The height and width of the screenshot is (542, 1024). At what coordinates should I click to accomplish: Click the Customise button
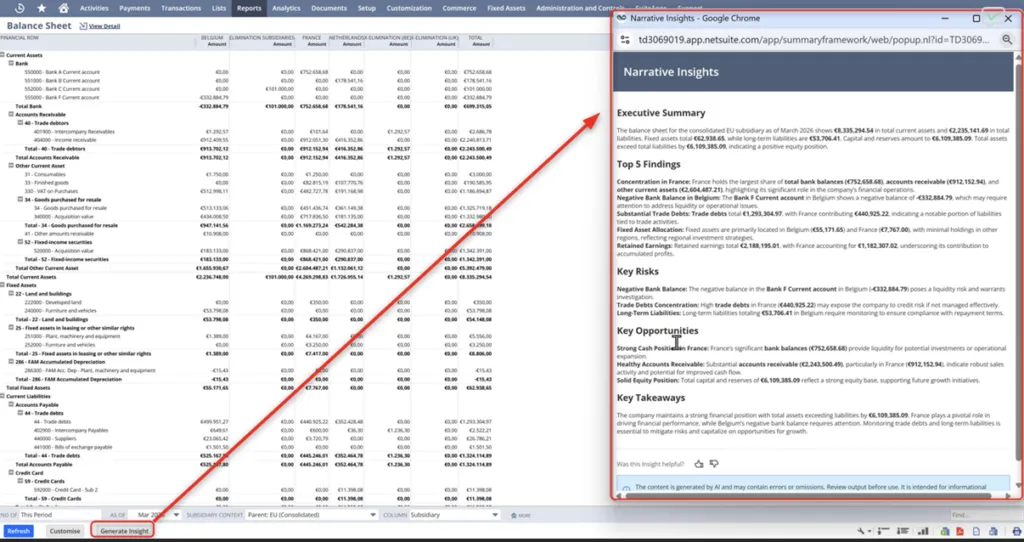65,531
